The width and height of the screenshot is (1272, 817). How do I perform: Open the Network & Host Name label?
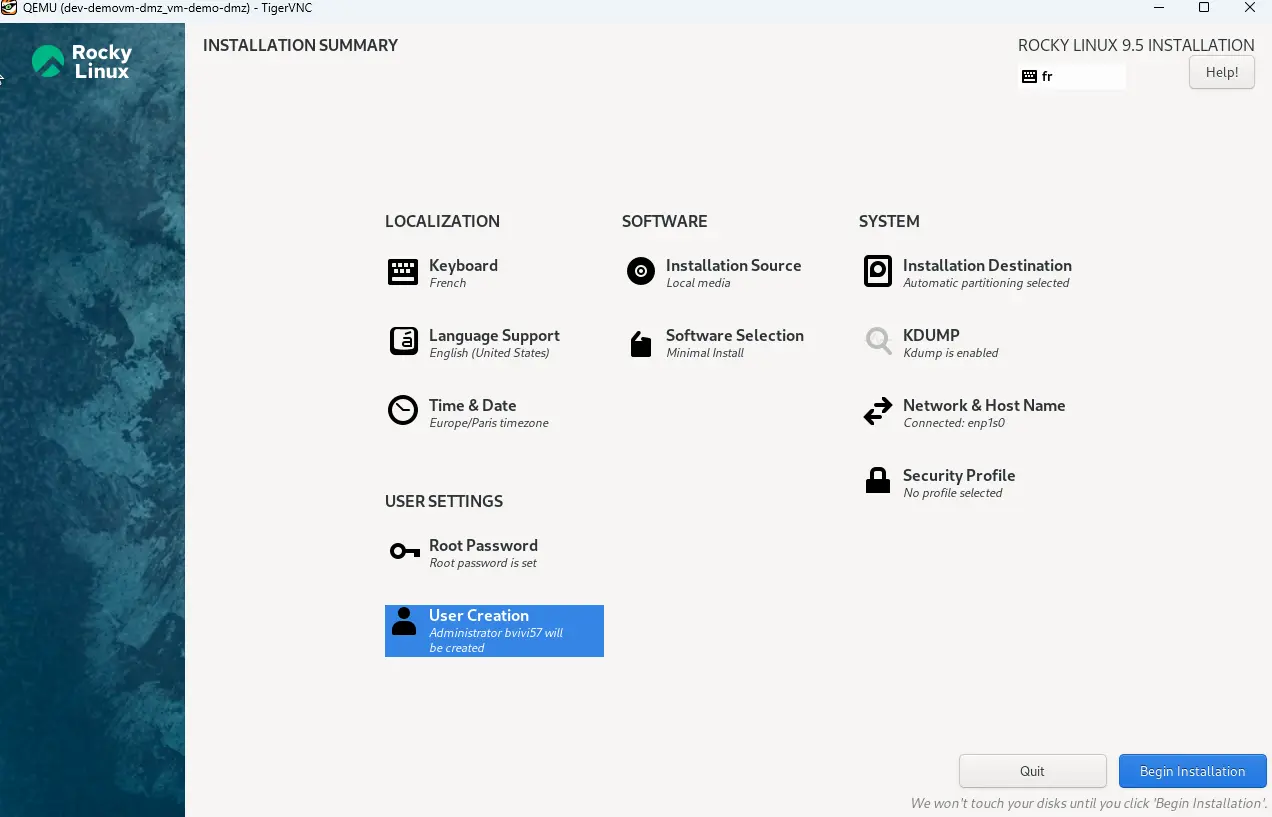[x=983, y=406]
